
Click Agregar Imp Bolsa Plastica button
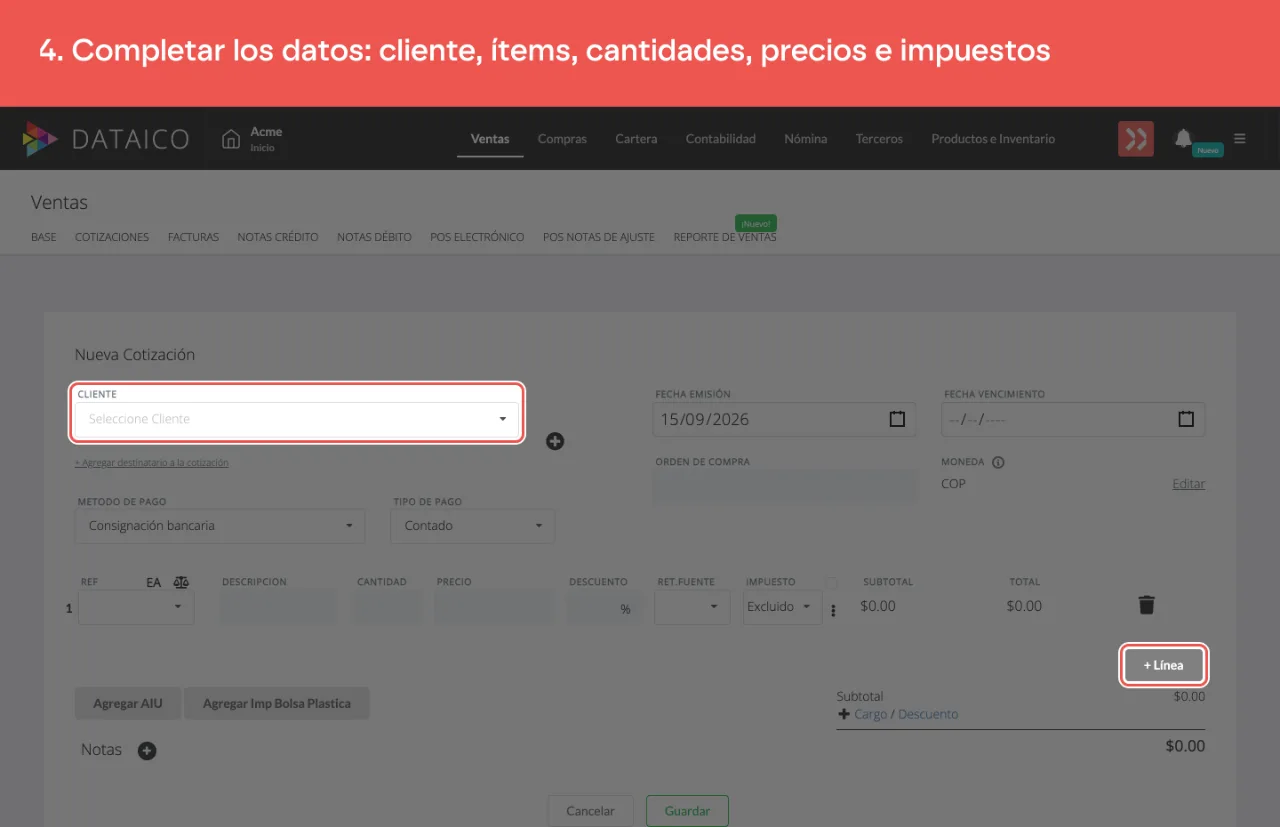click(x=277, y=703)
